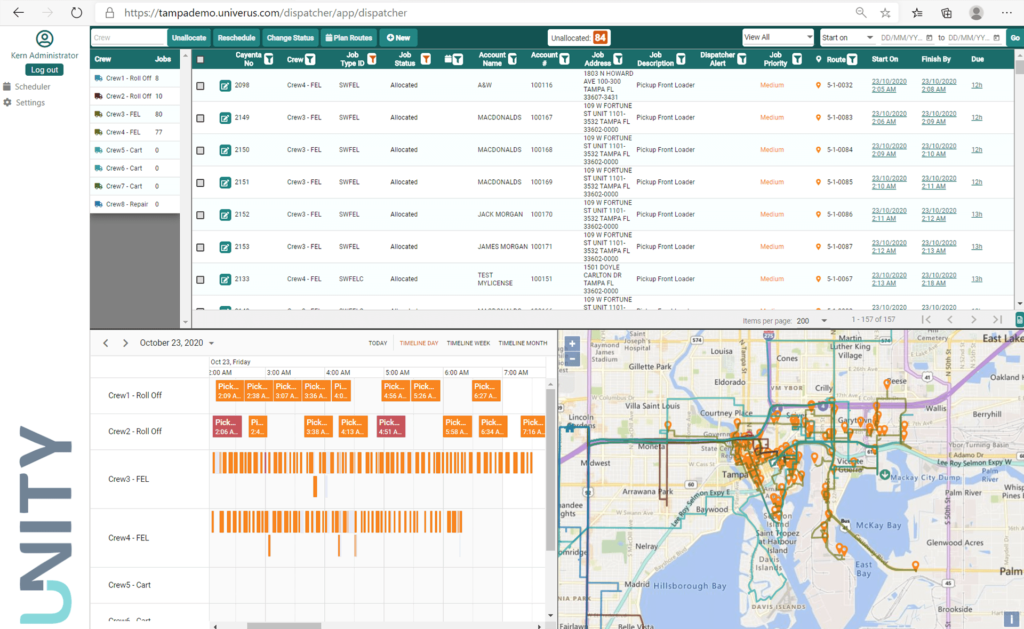Open edit icon for job 2098
1024x629 pixels.
point(225,86)
